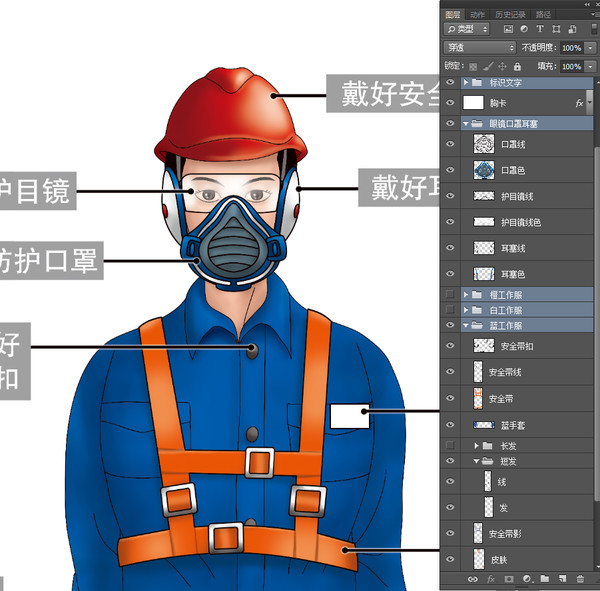The height and width of the screenshot is (591, 600).
Task: Filter for type layers (T icon)
Action: click(x=540, y=29)
